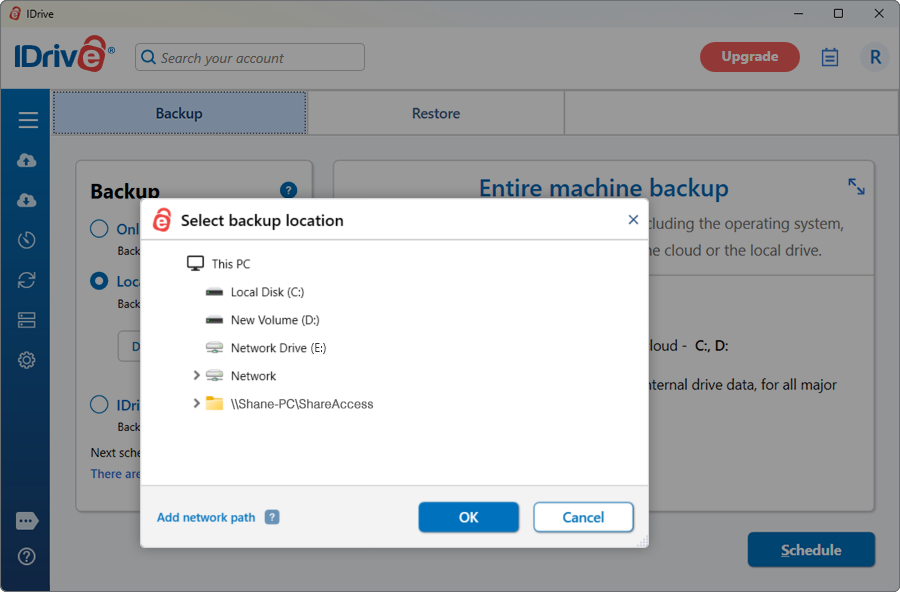Select the Local backup radio button

99,281
